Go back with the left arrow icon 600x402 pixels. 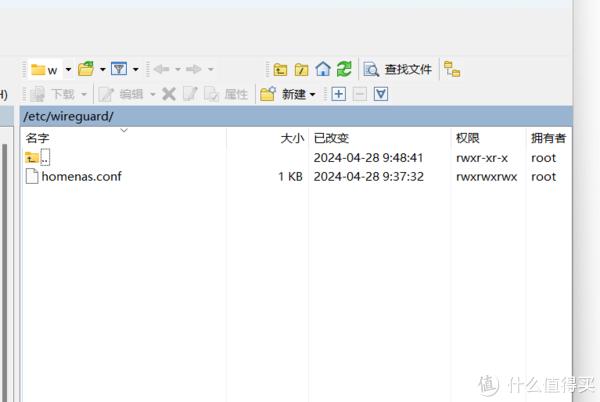tap(161, 69)
